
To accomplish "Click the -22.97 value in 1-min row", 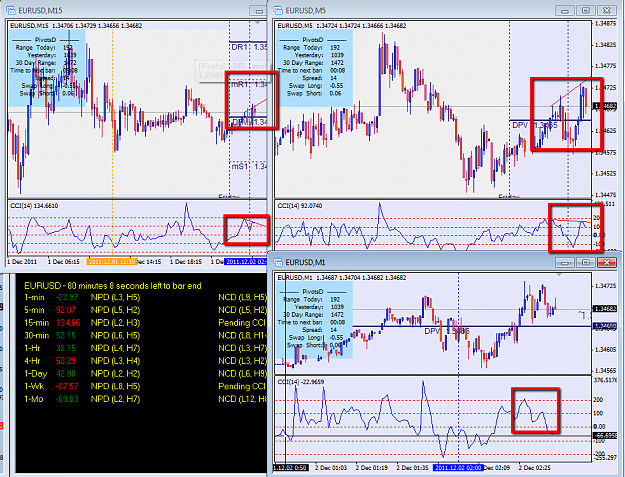I will pyautogui.click(x=67, y=297).
